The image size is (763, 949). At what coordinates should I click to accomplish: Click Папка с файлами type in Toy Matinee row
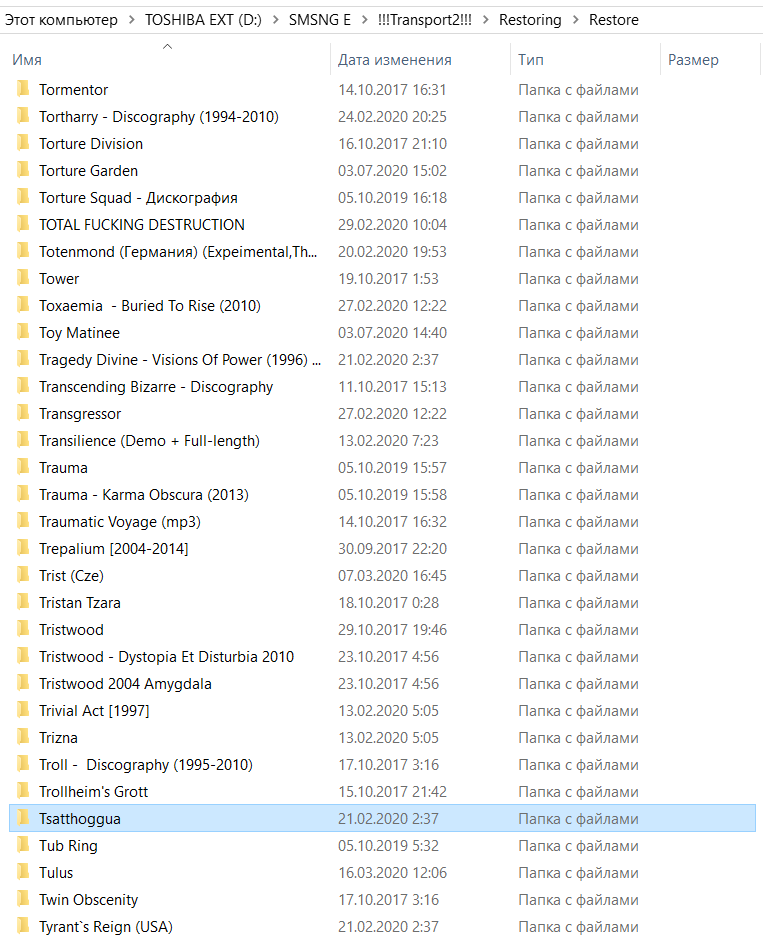point(578,332)
